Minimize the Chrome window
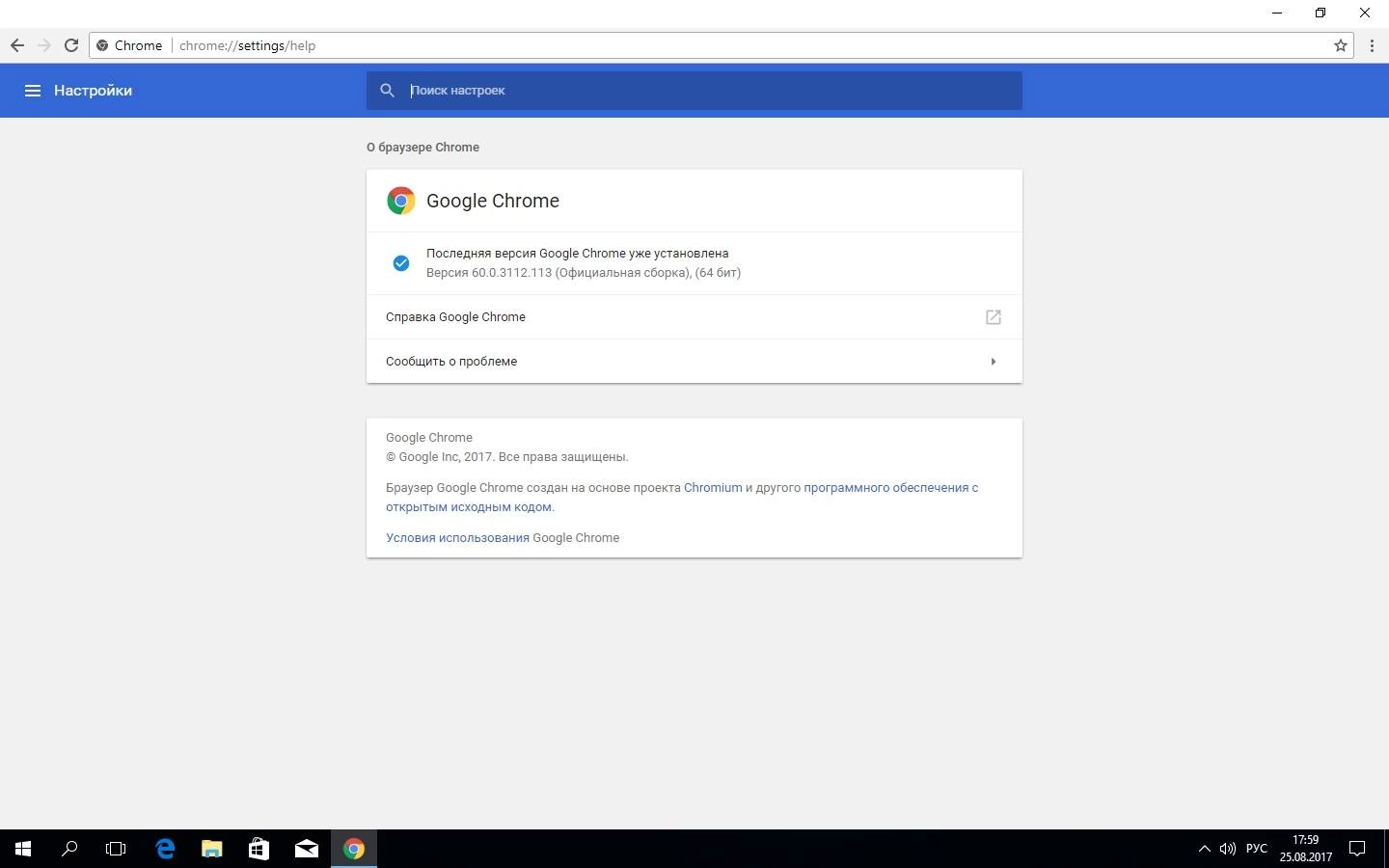Image resolution: width=1389 pixels, height=868 pixels. (1277, 14)
